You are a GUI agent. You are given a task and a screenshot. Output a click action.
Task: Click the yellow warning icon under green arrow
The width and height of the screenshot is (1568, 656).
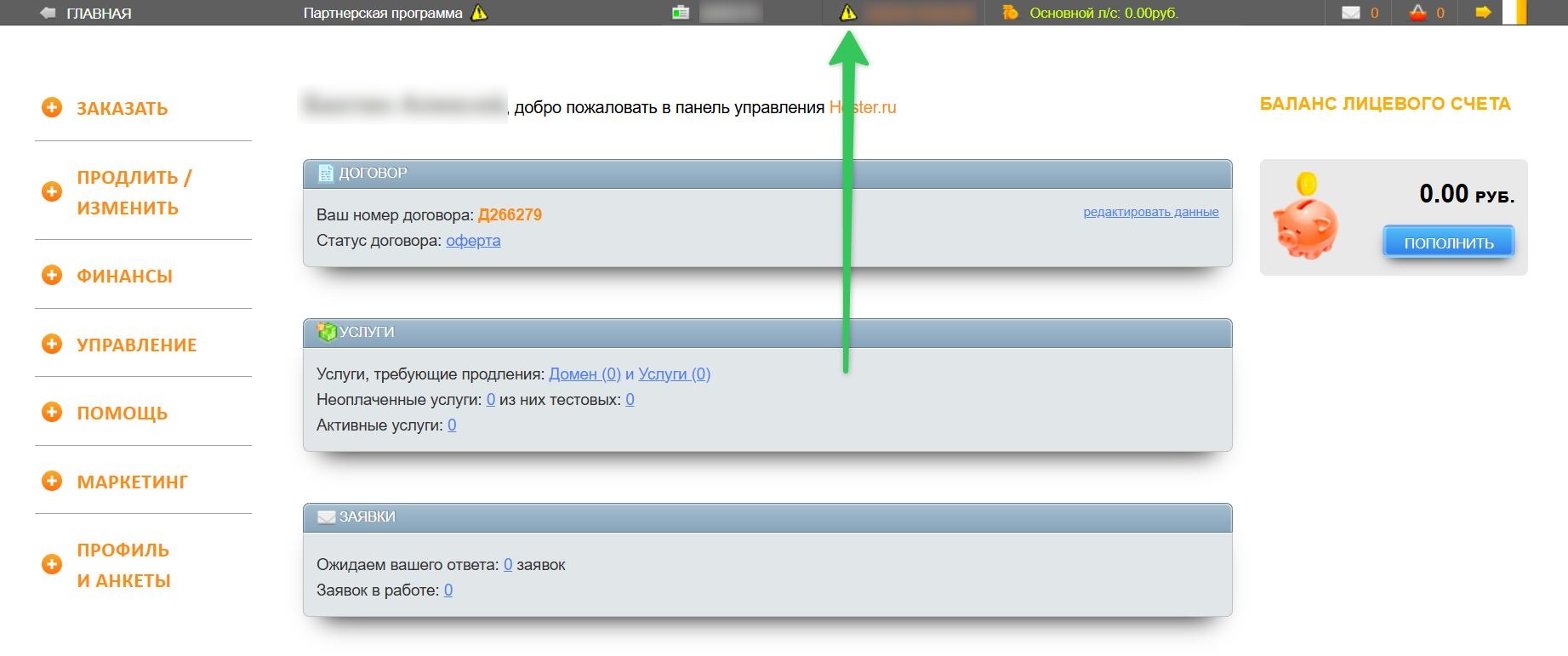click(x=848, y=13)
